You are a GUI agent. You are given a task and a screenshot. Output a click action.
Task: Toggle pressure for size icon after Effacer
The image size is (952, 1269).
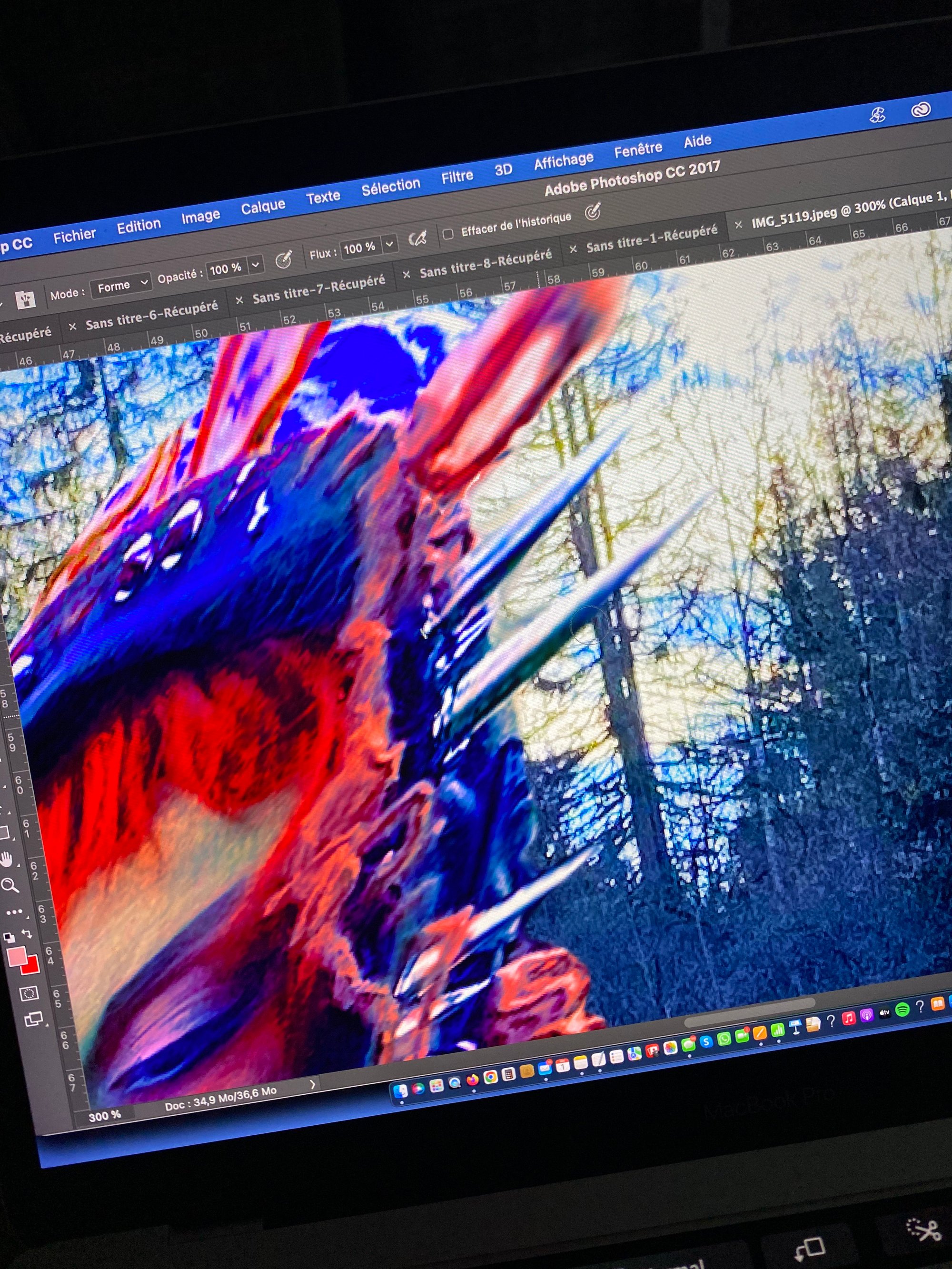(592, 212)
